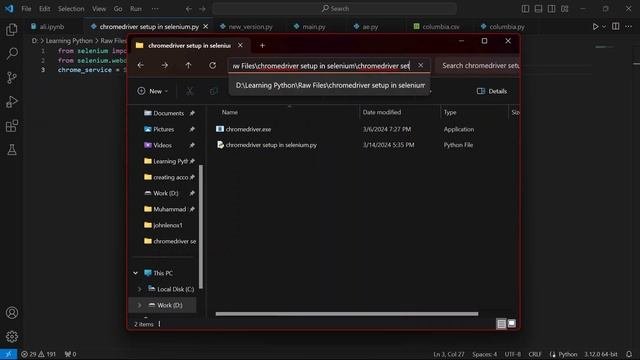Open the Edit menu in VS Code
This screenshot has height=360, width=640.
44,9
